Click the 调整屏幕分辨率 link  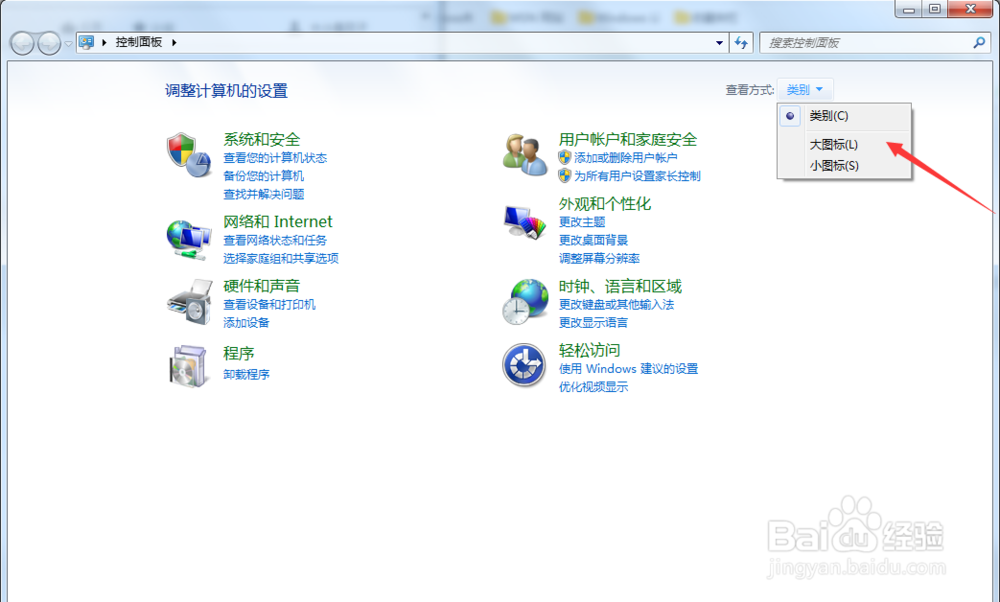599,258
